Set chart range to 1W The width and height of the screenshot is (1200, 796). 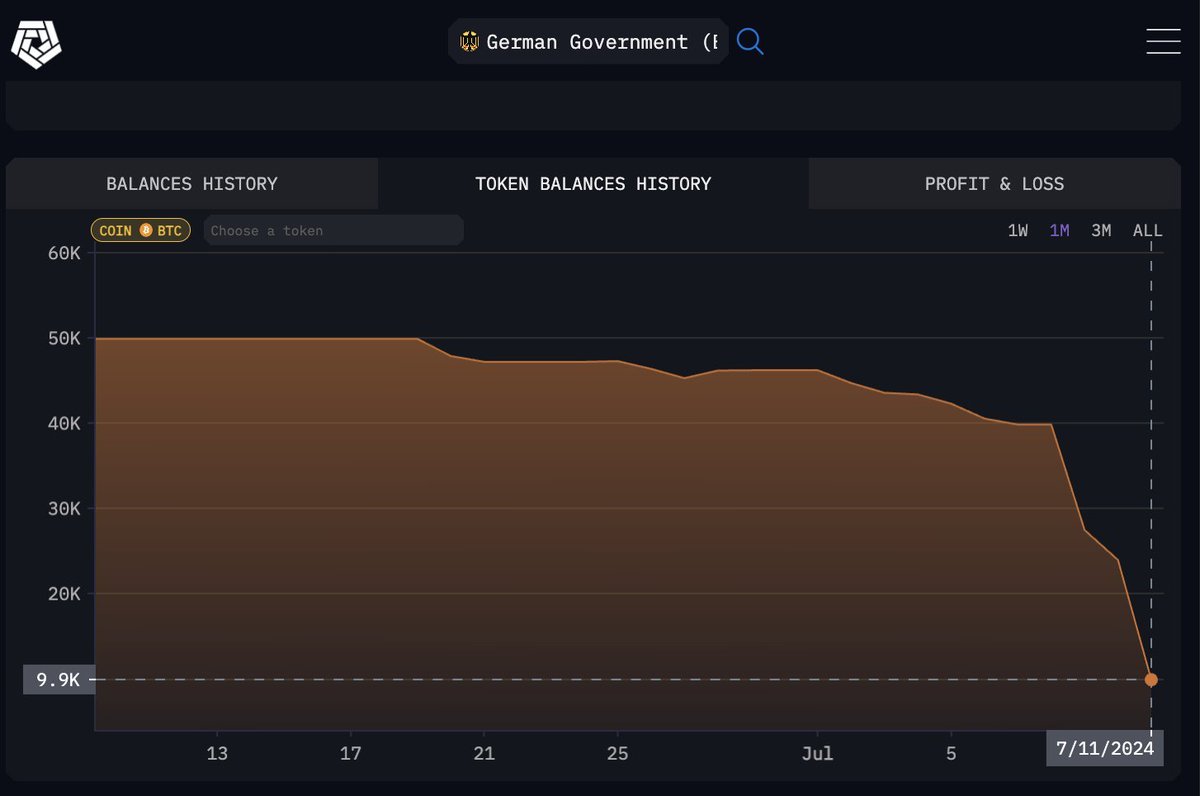[x=1018, y=231]
